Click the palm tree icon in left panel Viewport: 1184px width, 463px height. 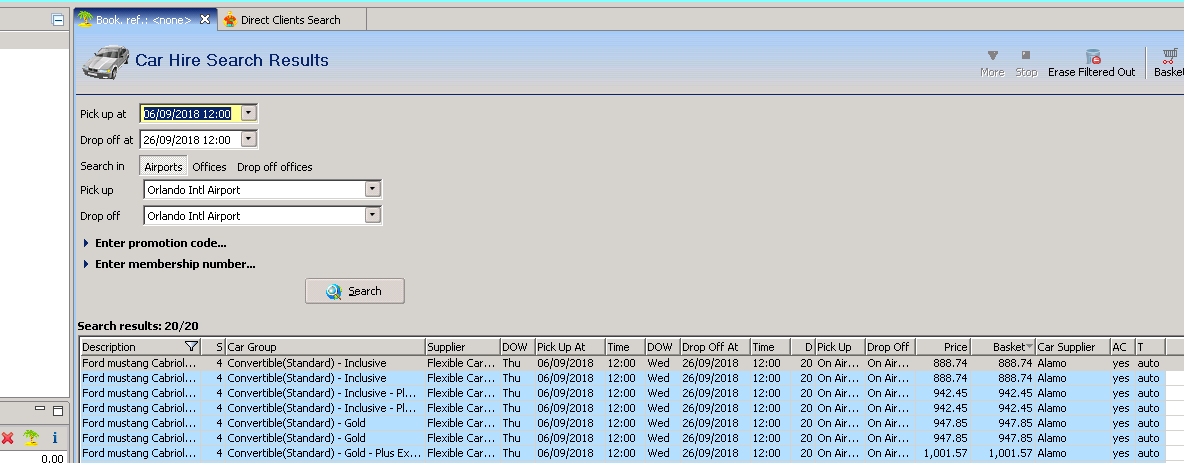click(x=31, y=438)
